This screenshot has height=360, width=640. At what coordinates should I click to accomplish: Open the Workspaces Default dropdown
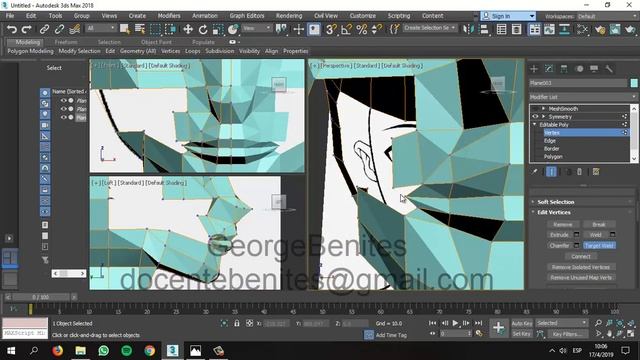coord(607,16)
